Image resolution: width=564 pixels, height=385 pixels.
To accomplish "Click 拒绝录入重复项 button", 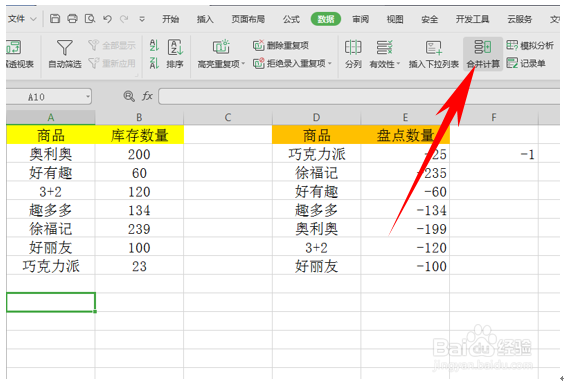I will [x=290, y=63].
